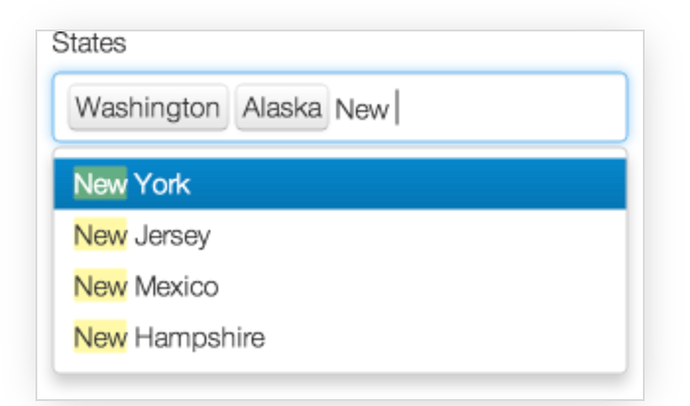Click the yellow highlighted "New" before Jersey
The width and height of the screenshot is (690, 406).
tap(100, 235)
